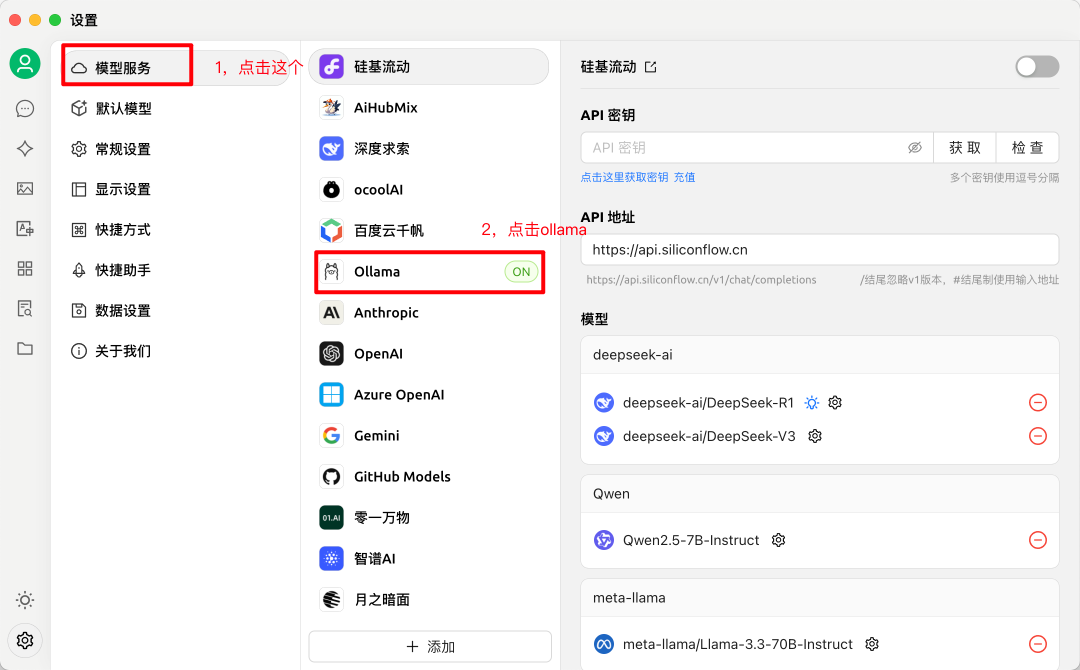1080x670 pixels.
Task: Select Anthropic provider
Action: point(429,313)
